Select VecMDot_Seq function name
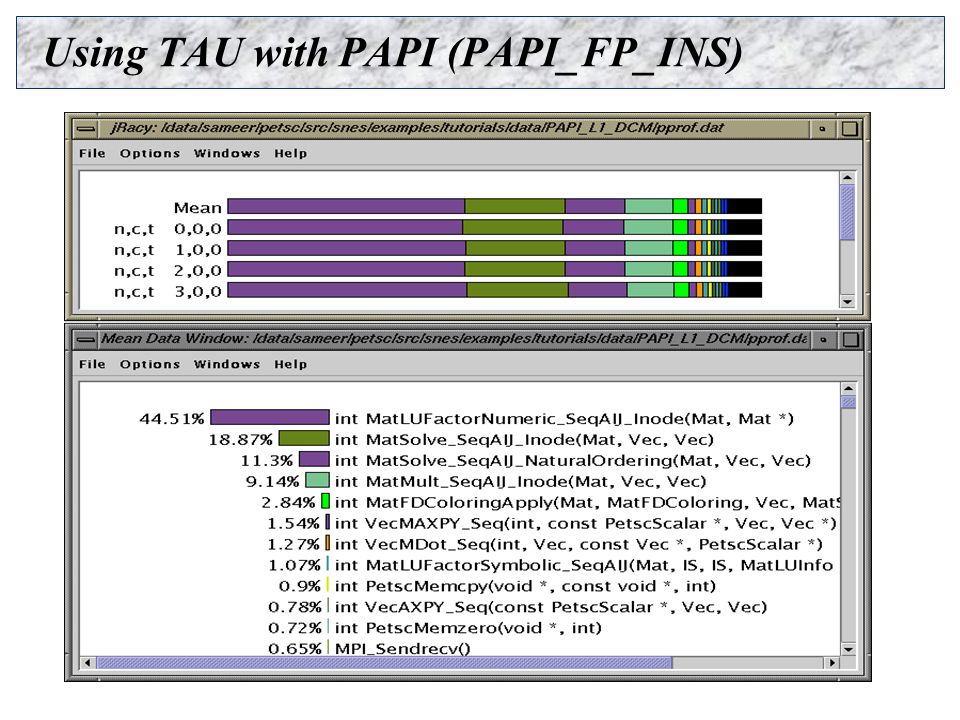Screen dimensions: 960x720 point(579,544)
